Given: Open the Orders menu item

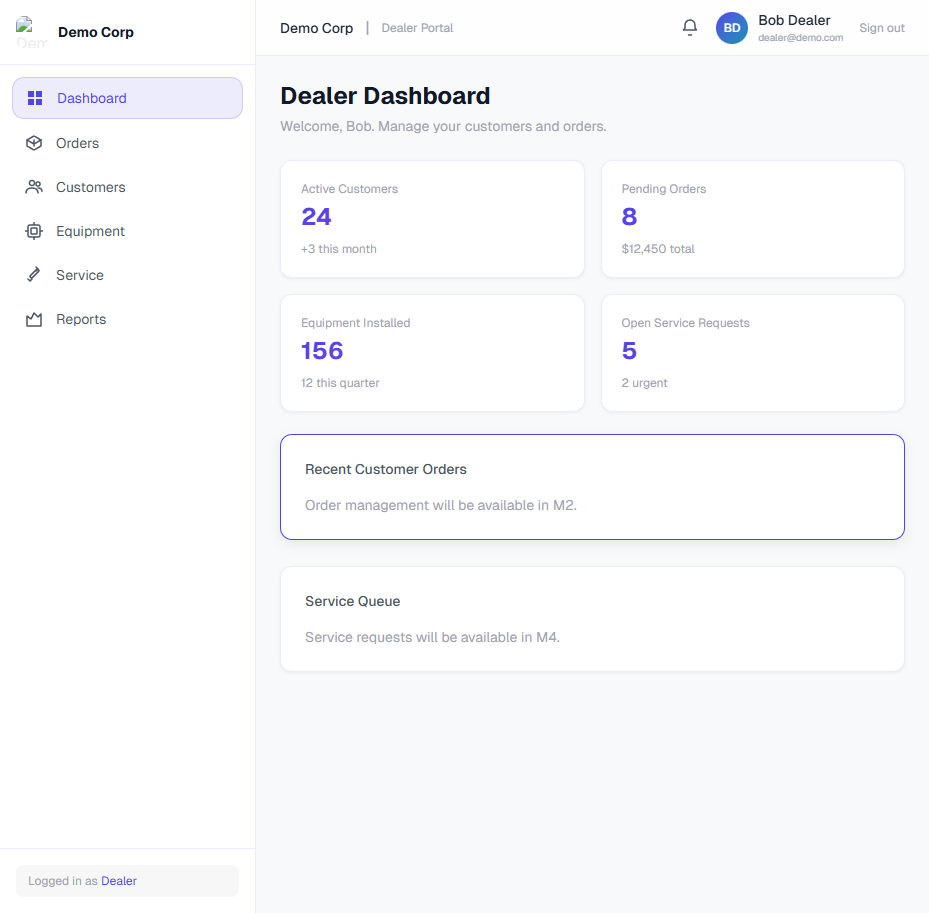Looking at the screenshot, I should pos(127,143).
